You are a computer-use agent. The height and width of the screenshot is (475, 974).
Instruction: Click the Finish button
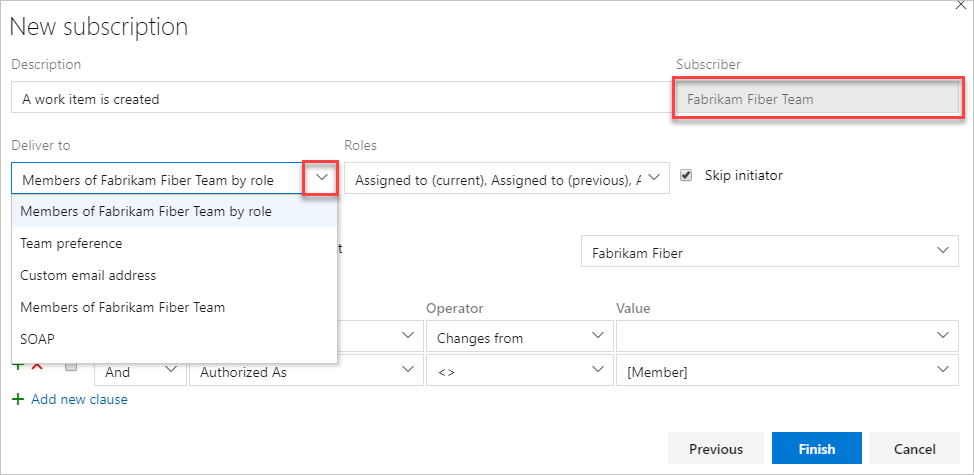(817, 449)
